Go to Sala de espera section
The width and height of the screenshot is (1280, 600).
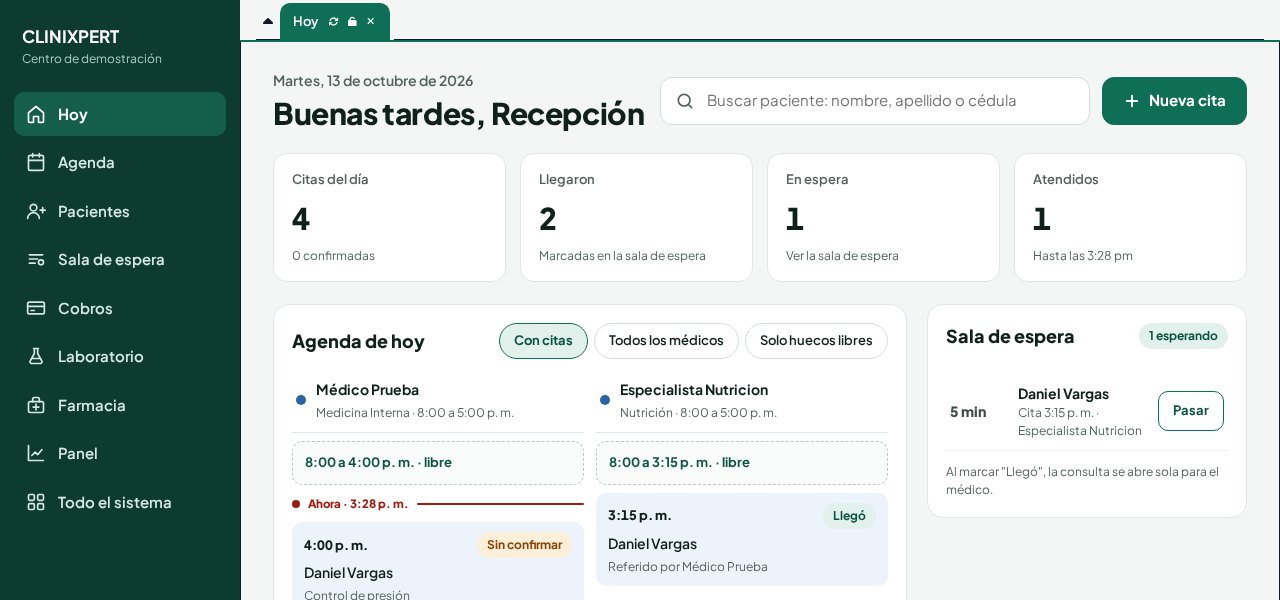click(x=120, y=259)
